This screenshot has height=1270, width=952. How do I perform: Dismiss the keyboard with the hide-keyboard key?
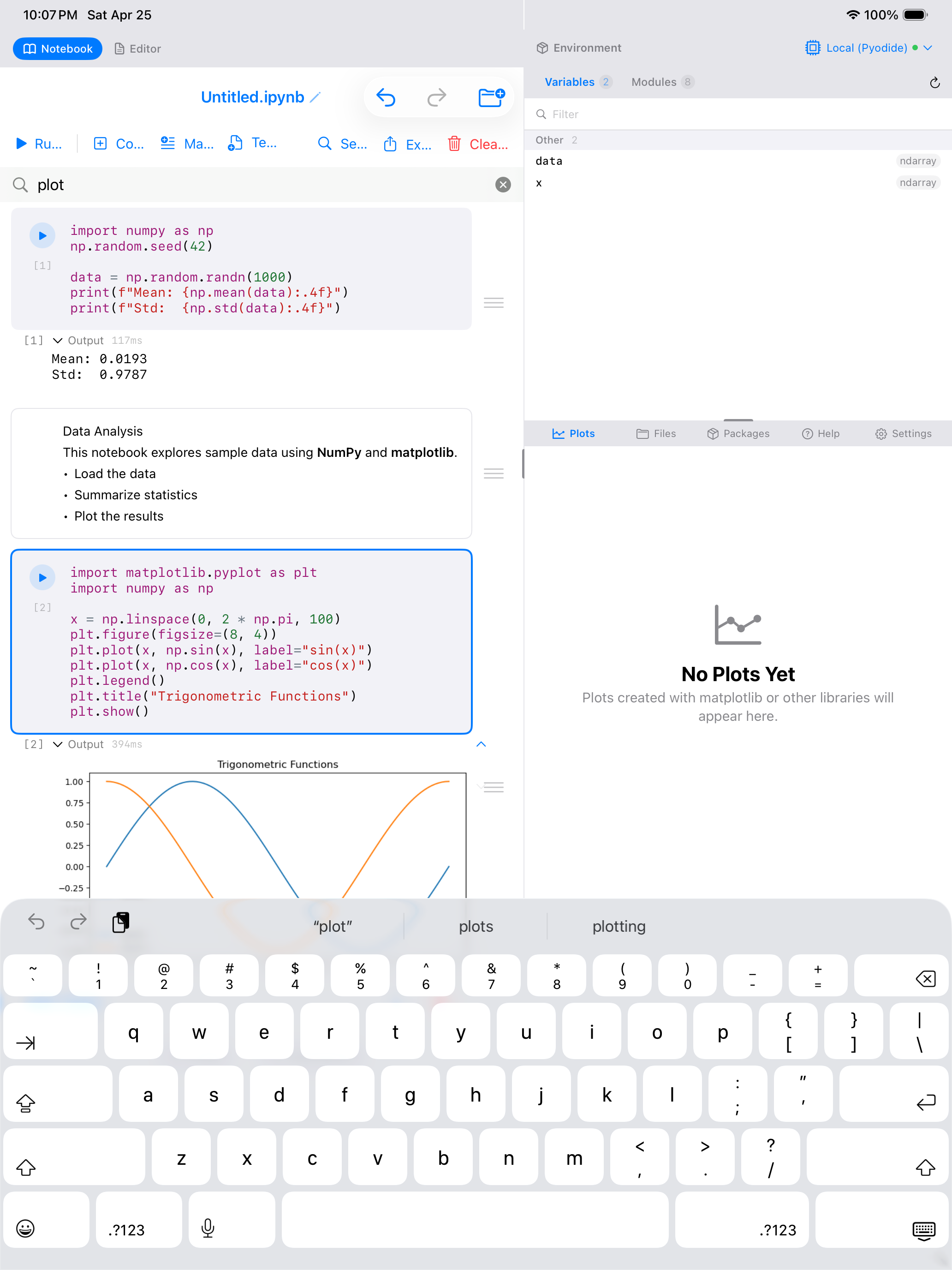coord(882,1220)
